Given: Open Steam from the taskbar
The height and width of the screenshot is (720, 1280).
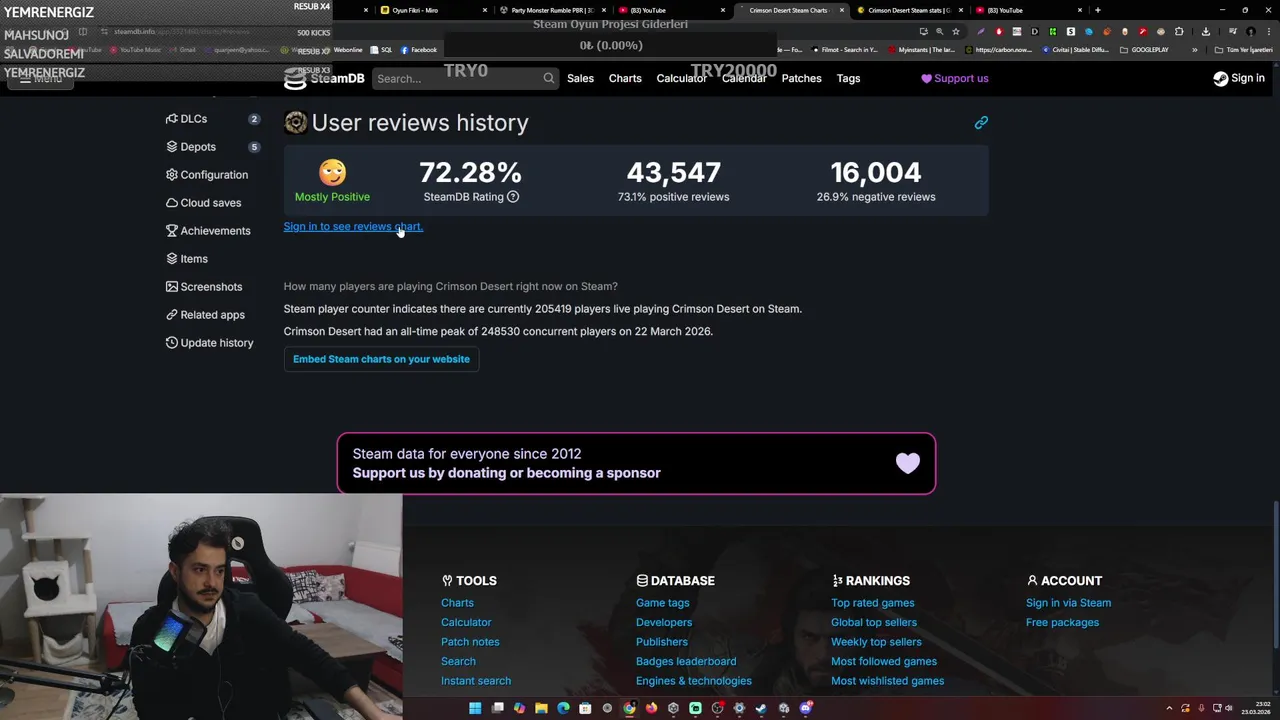Looking at the screenshot, I should click(x=761, y=708).
